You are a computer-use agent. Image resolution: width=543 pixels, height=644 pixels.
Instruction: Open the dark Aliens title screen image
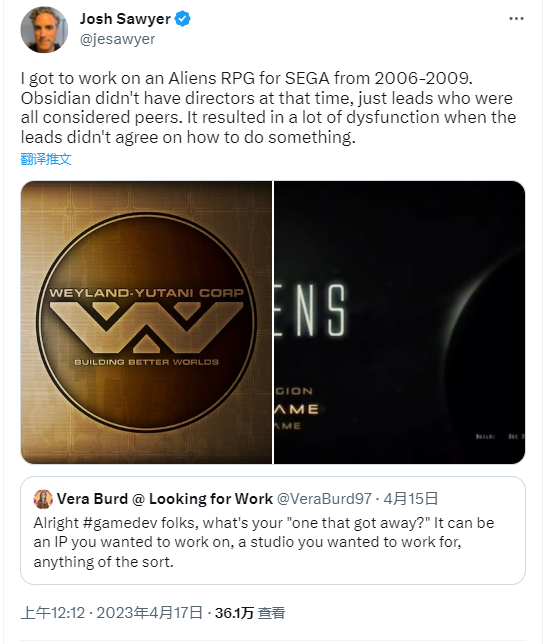399,322
